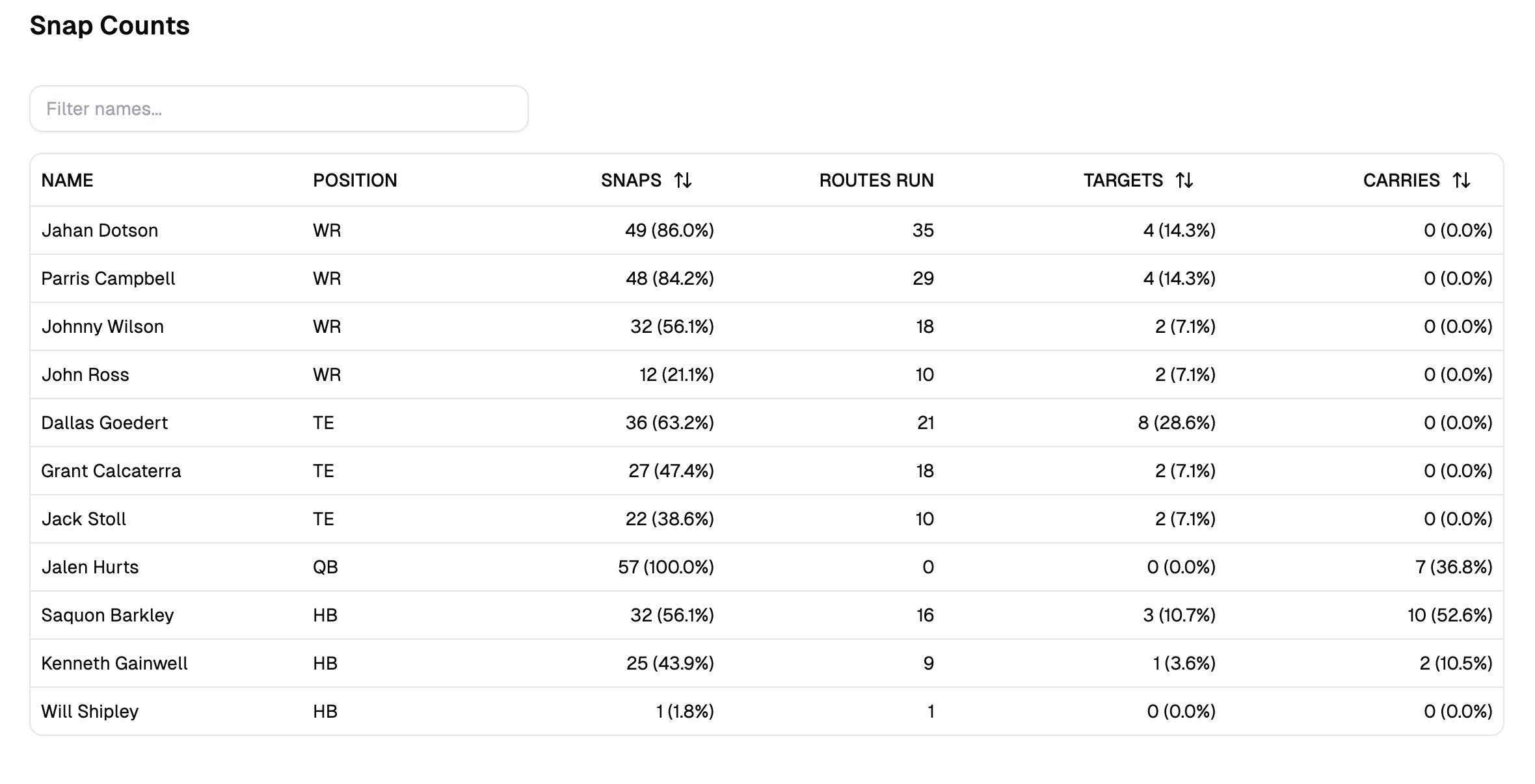The width and height of the screenshot is (1535, 784).
Task: Sort table by Snaps arrows icon
Action: 683,180
